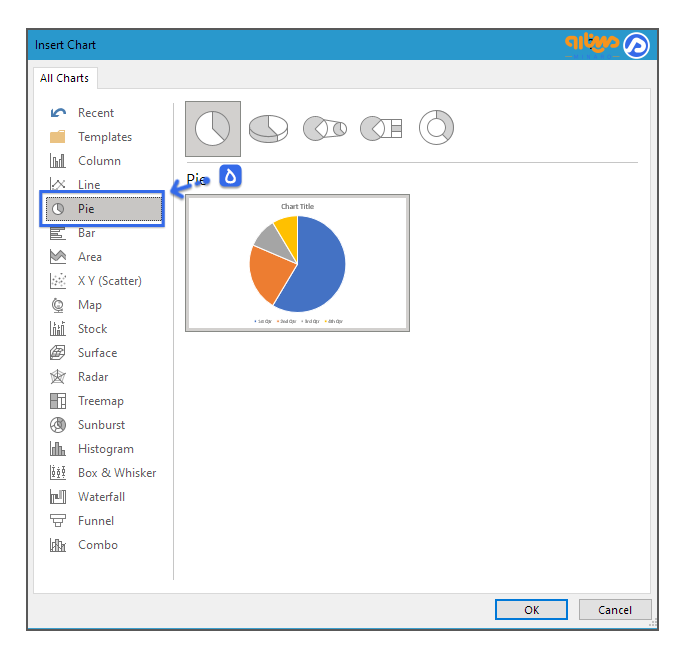Choose the Bar chart type label
The image size is (683, 648).
tap(87, 233)
